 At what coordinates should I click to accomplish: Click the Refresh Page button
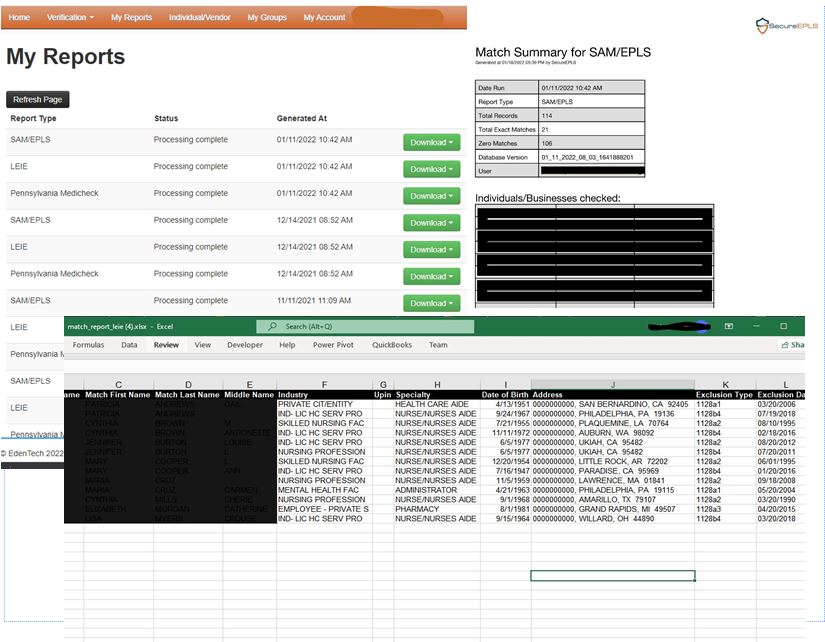[37, 99]
